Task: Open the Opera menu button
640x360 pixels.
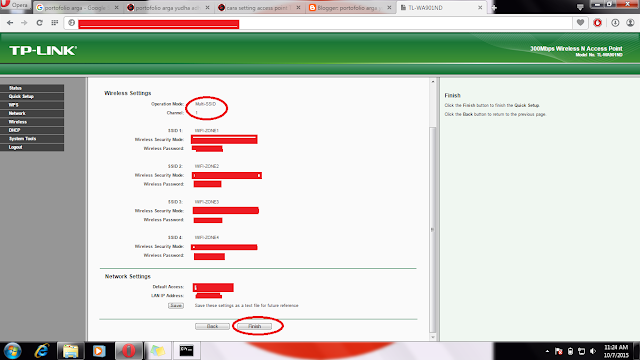Action: pyautogui.click(x=16, y=5)
